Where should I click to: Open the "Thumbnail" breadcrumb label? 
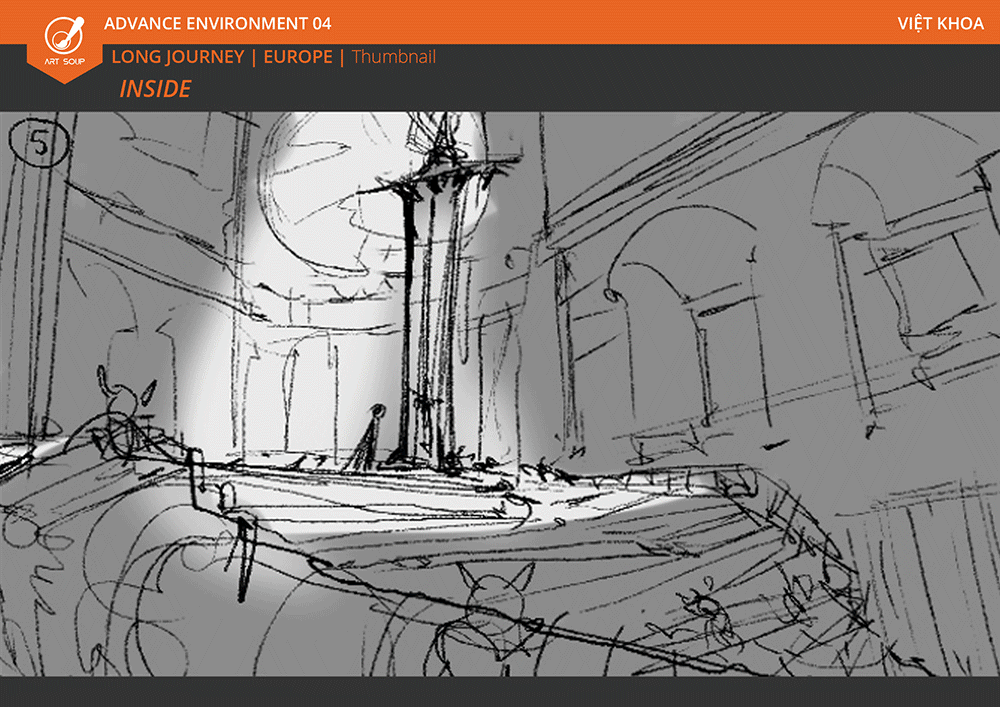(x=393, y=57)
